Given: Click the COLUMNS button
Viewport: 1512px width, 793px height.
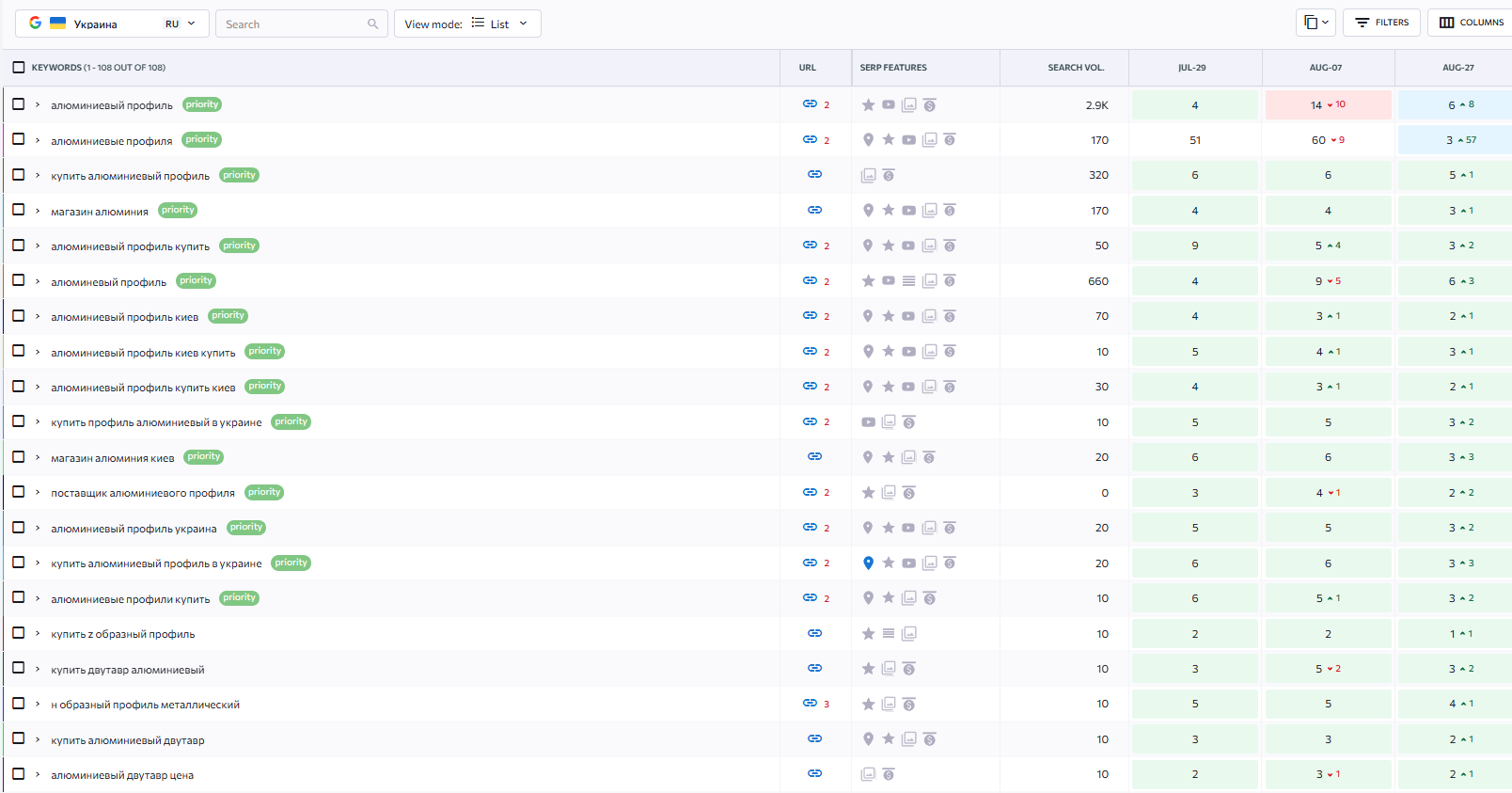Looking at the screenshot, I should pos(1472,23).
